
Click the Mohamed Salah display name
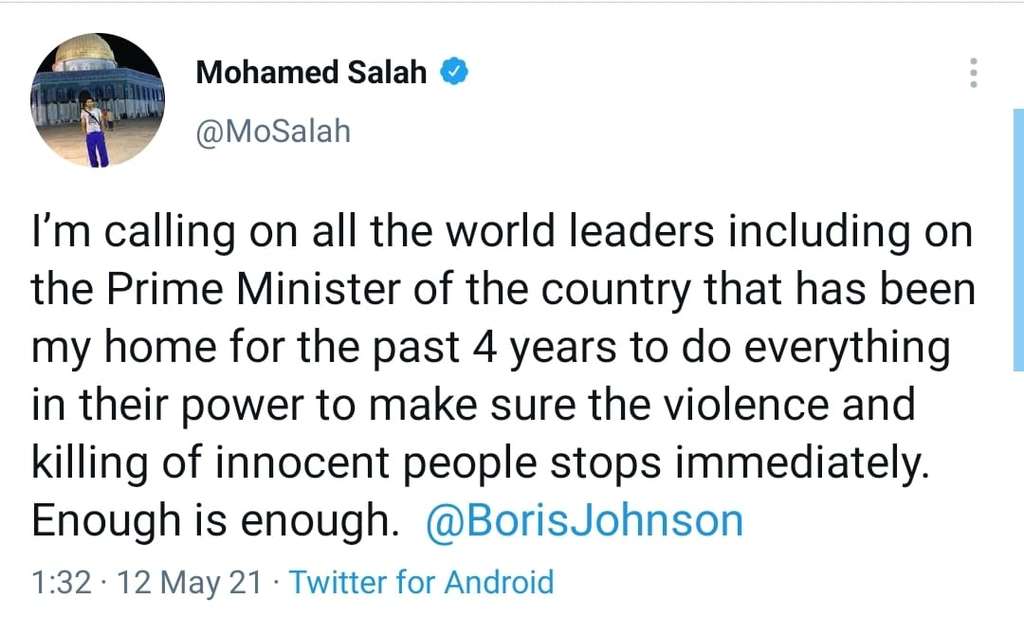(x=311, y=73)
